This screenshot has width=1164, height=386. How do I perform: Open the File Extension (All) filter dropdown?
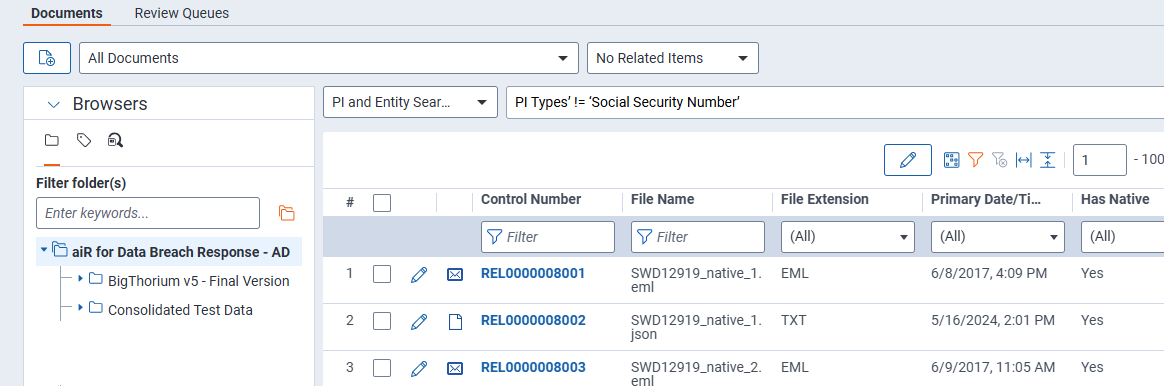848,237
